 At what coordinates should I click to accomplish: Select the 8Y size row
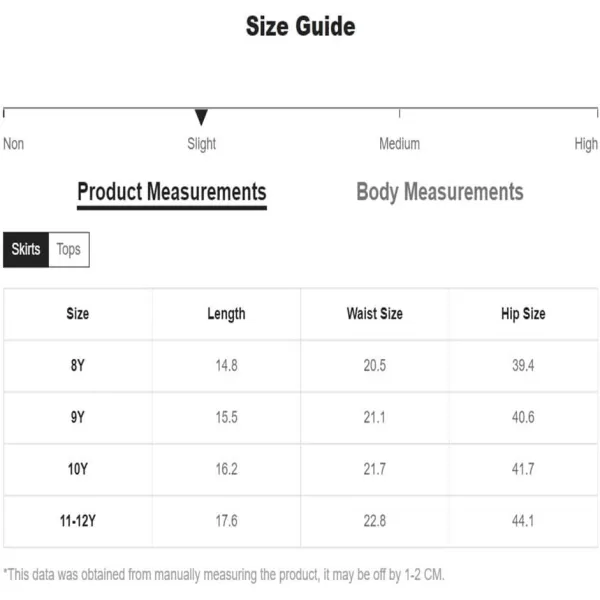301,366
